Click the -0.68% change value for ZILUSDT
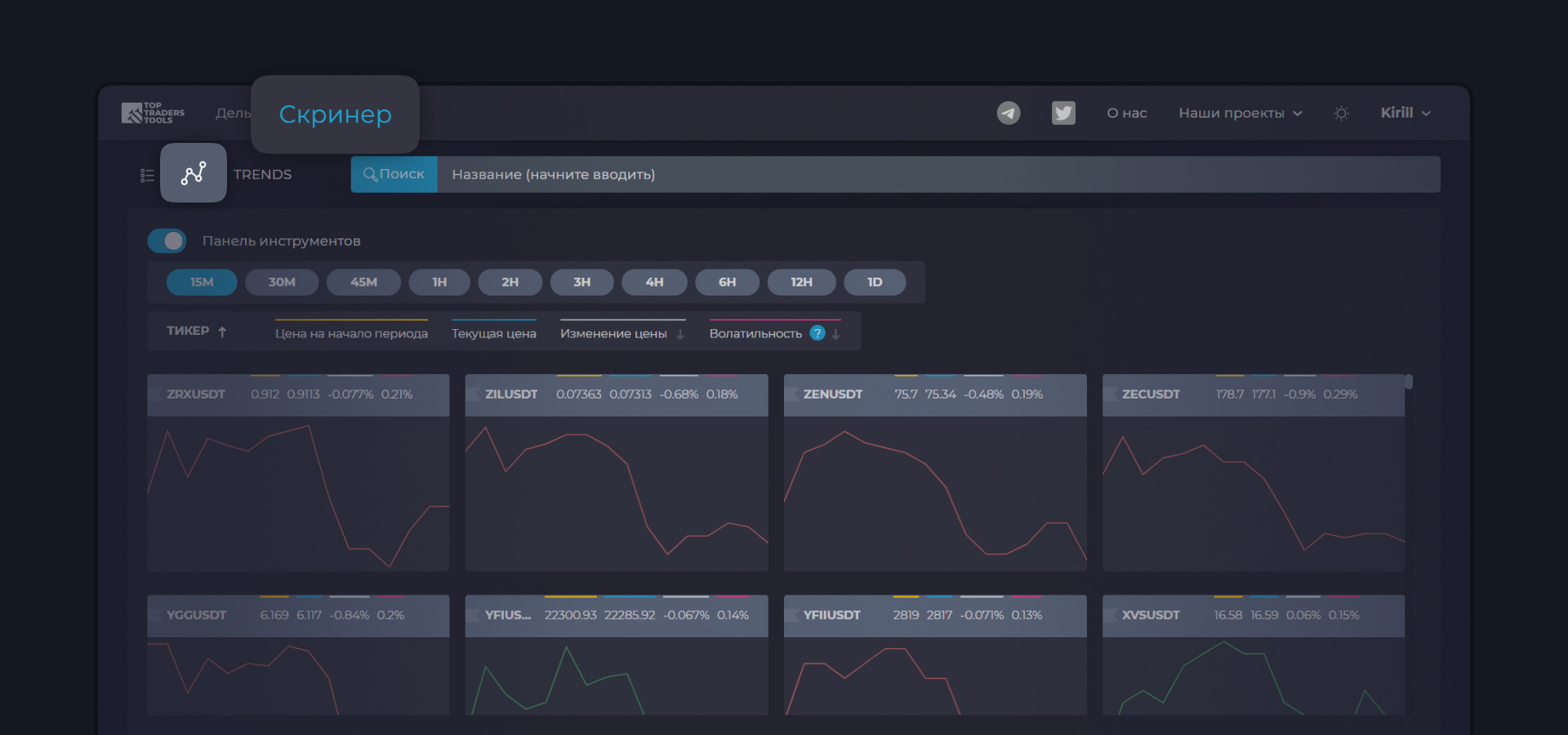 click(x=679, y=394)
